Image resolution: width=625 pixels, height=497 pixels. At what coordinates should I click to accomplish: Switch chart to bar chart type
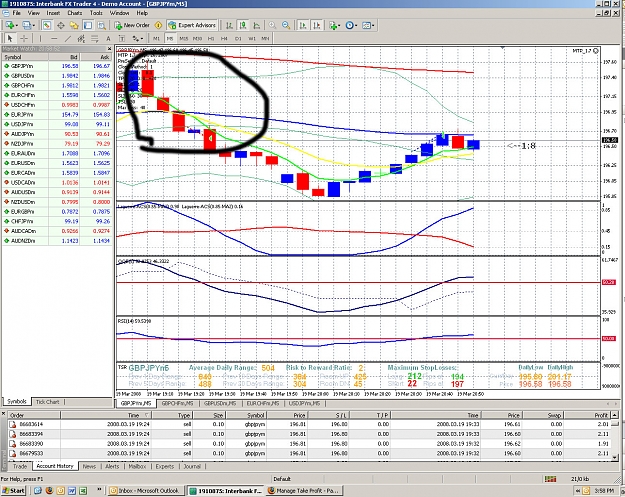pos(229,26)
